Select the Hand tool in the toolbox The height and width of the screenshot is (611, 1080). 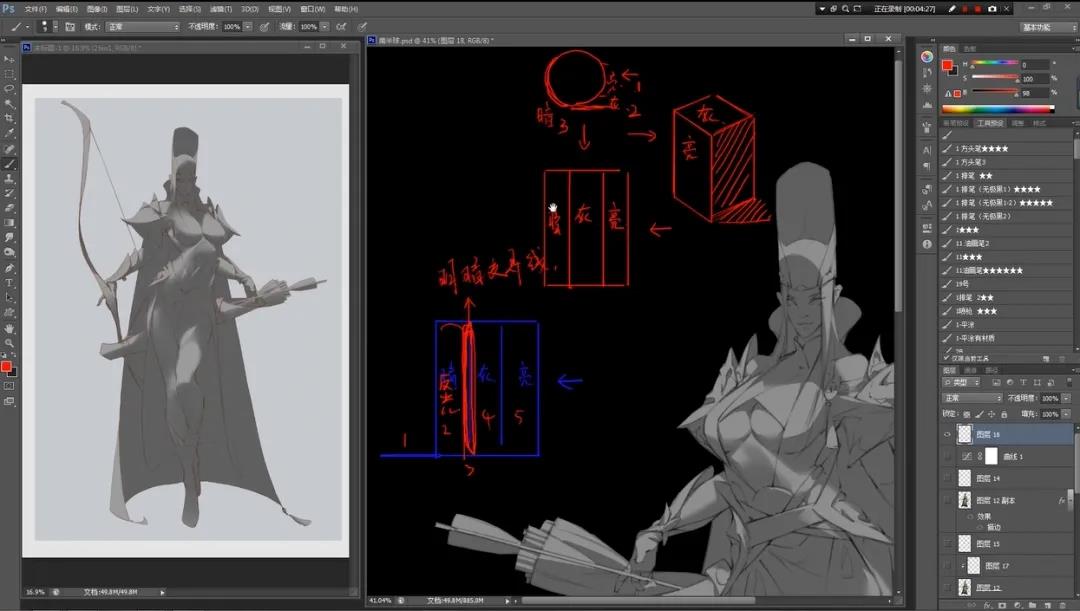tap(10, 328)
